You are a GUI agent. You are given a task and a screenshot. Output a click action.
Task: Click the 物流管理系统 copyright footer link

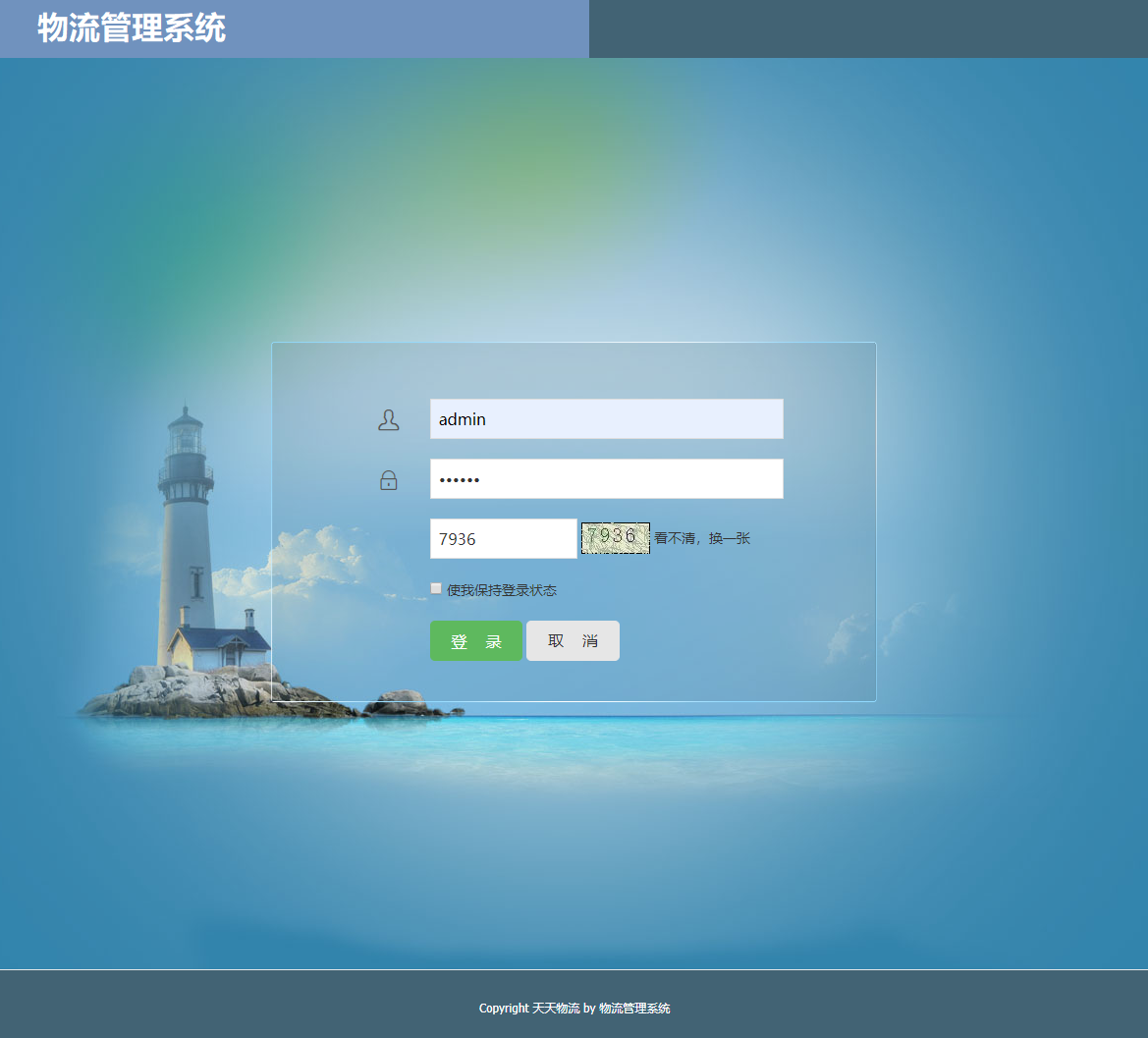coord(633,1008)
